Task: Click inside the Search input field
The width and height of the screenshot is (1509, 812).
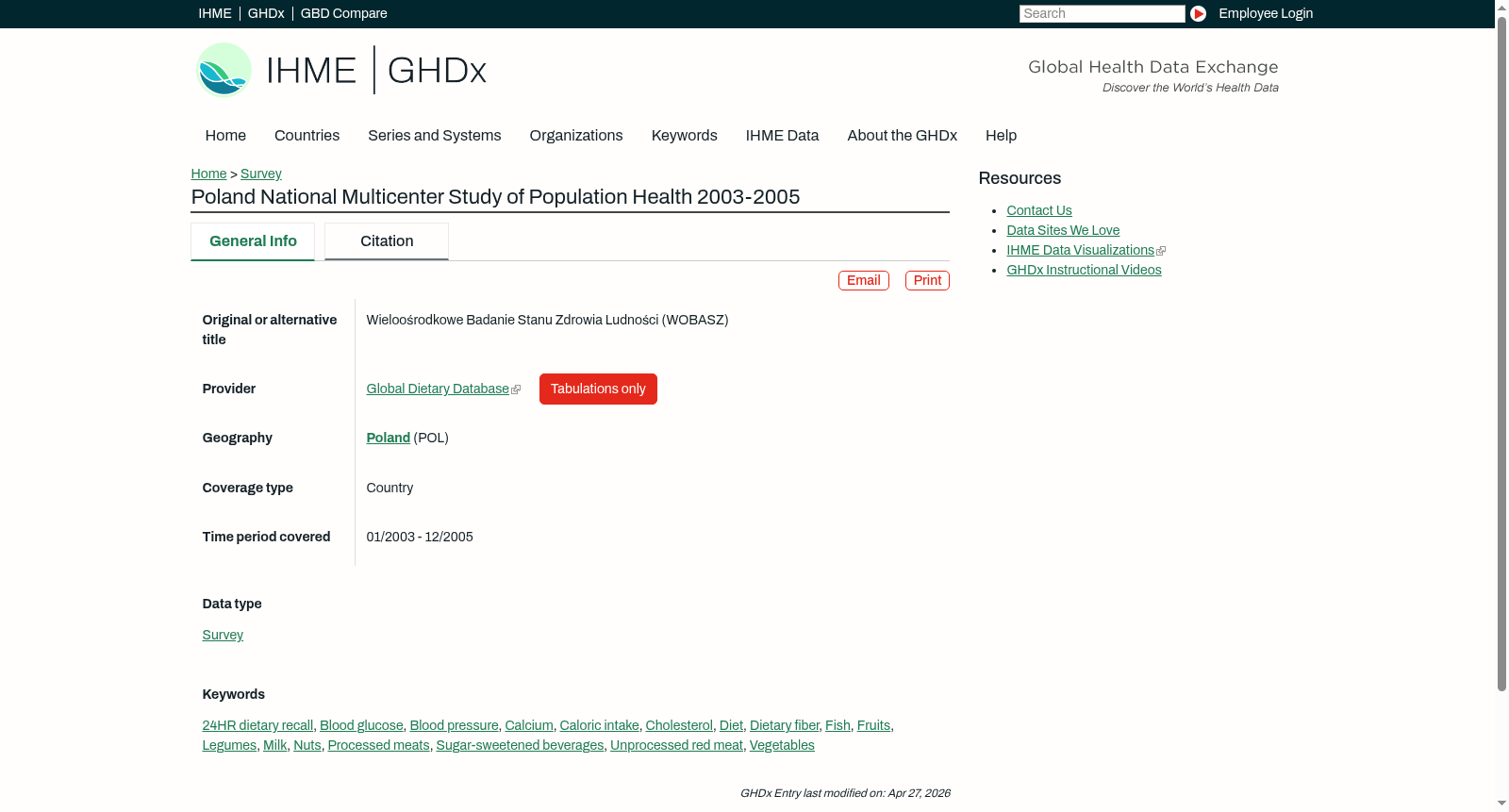Action: pos(1102,13)
